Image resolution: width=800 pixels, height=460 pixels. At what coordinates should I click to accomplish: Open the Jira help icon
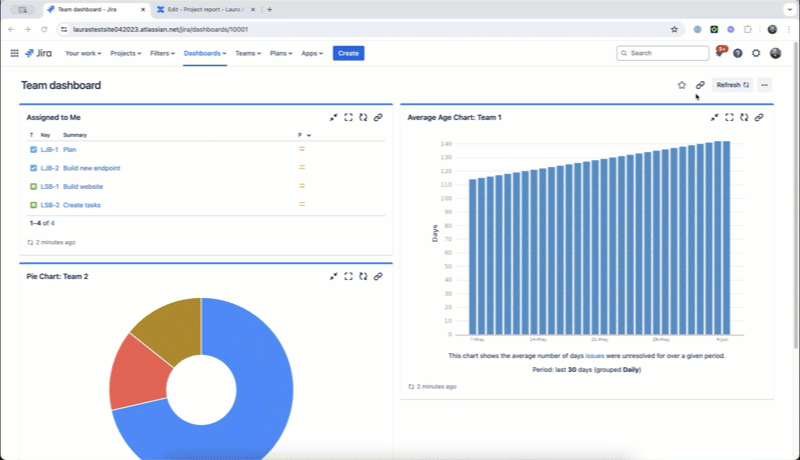click(738, 53)
